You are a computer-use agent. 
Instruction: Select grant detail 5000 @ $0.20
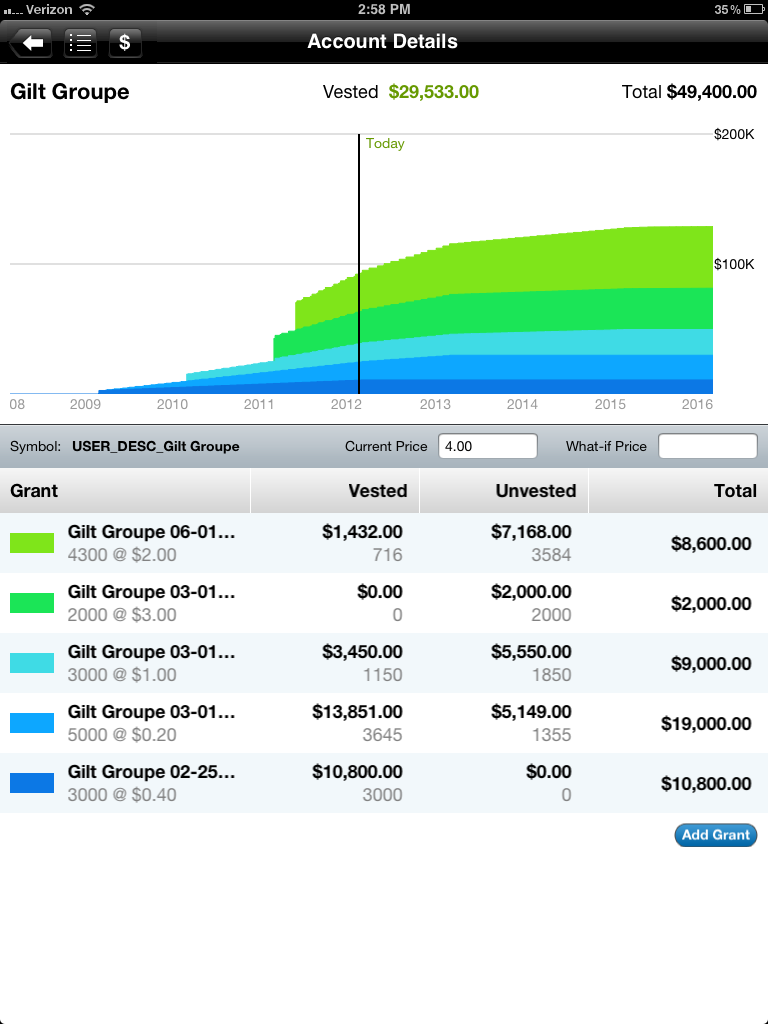click(x=122, y=735)
